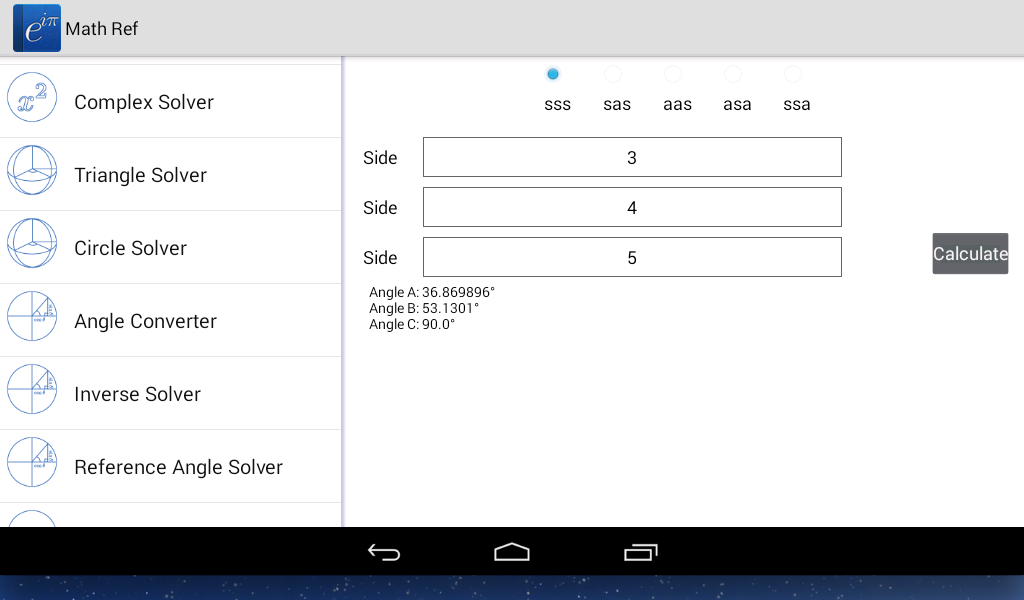Choose the aas radio option
The image size is (1024, 600).
(673, 74)
